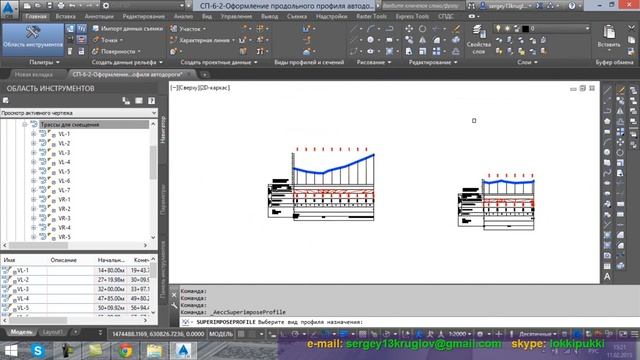Select the VR-1 tree item
Viewport: 640px width, 360px height.
[64, 200]
